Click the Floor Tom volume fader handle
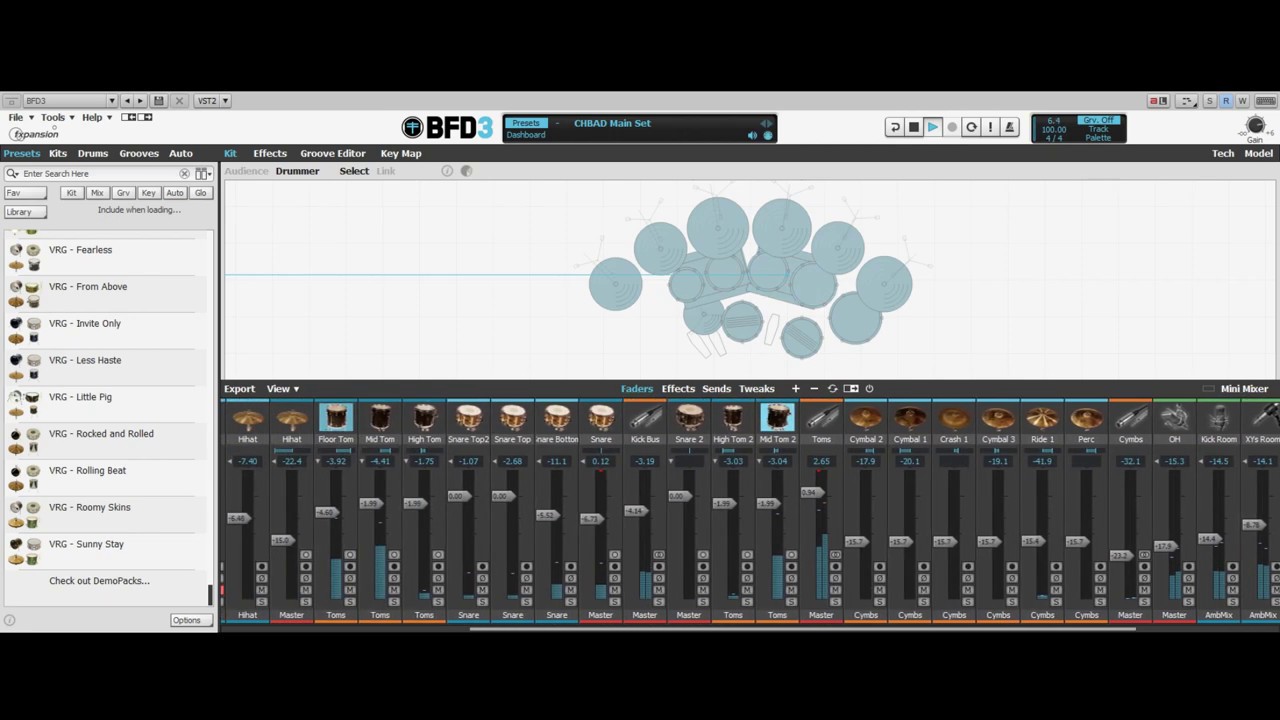The height and width of the screenshot is (720, 1280). pyautogui.click(x=326, y=512)
